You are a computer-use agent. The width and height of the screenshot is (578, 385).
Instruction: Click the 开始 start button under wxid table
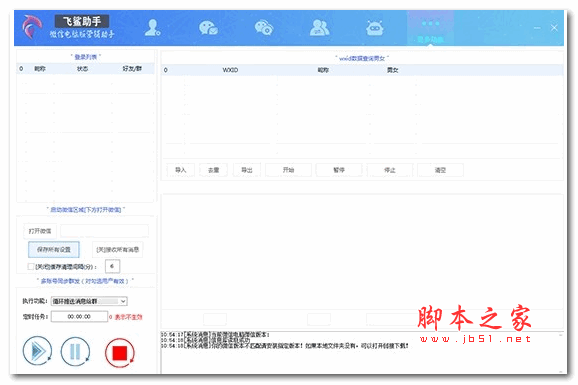(x=288, y=170)
